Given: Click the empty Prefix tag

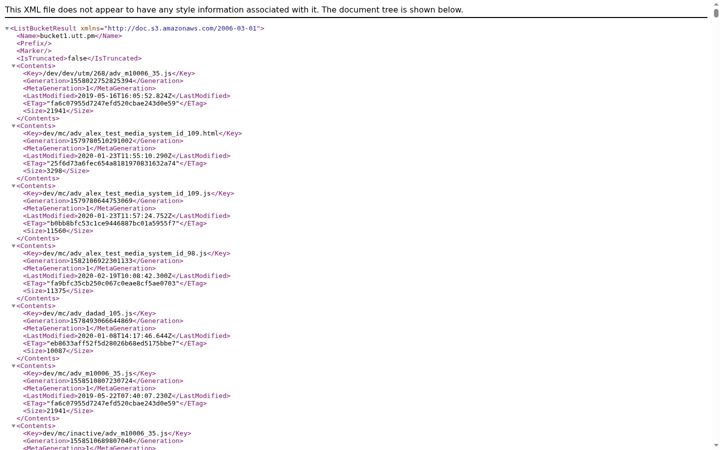Looking at the screenshot, I should point(34,43).
